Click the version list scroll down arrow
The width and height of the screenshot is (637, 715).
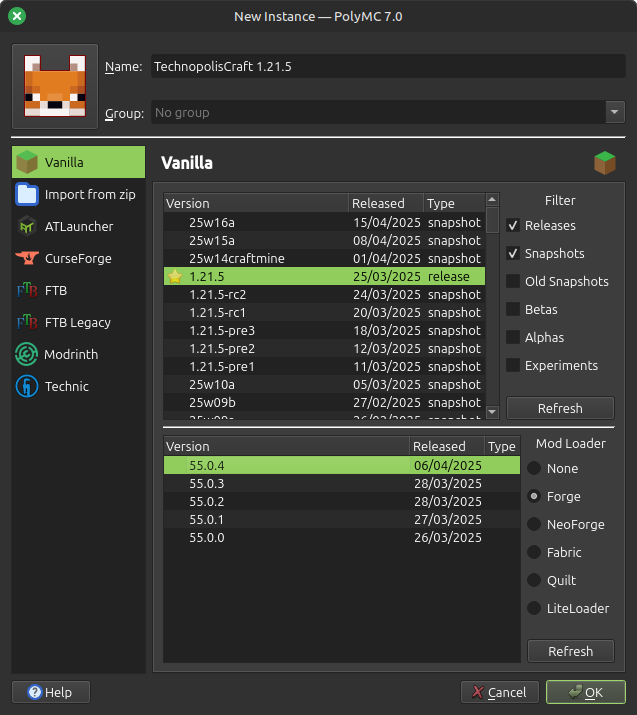click(x=492, y=412)
